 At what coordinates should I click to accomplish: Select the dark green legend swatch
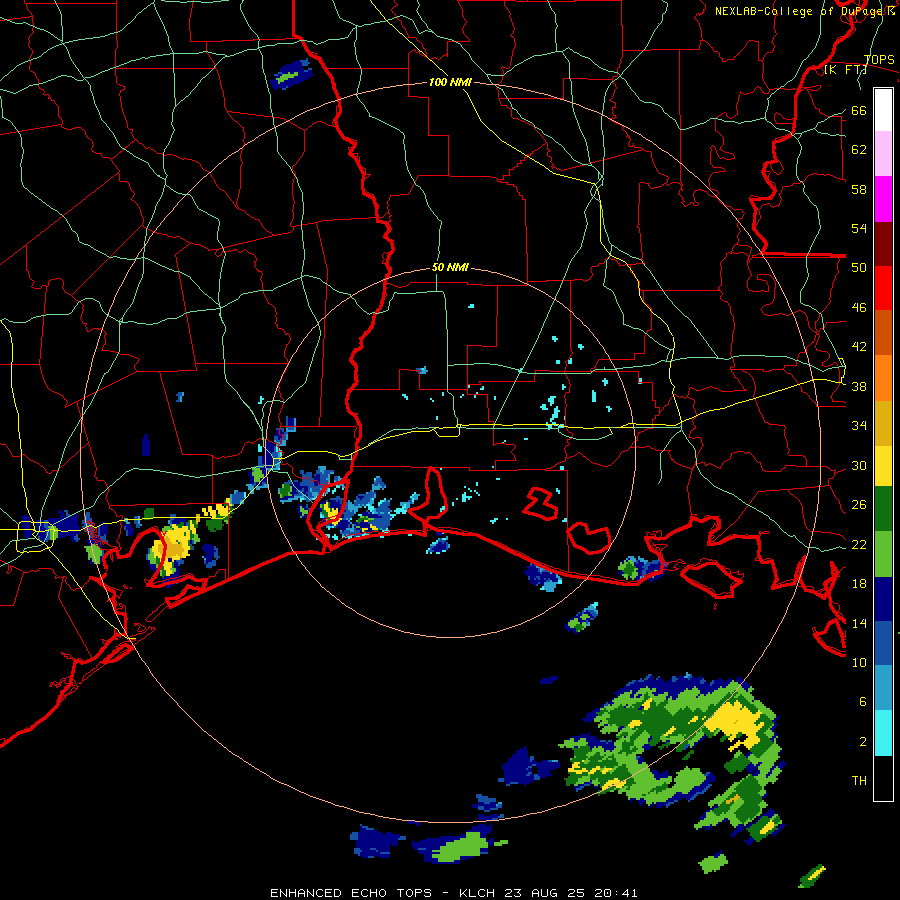[x=883, y=509]
